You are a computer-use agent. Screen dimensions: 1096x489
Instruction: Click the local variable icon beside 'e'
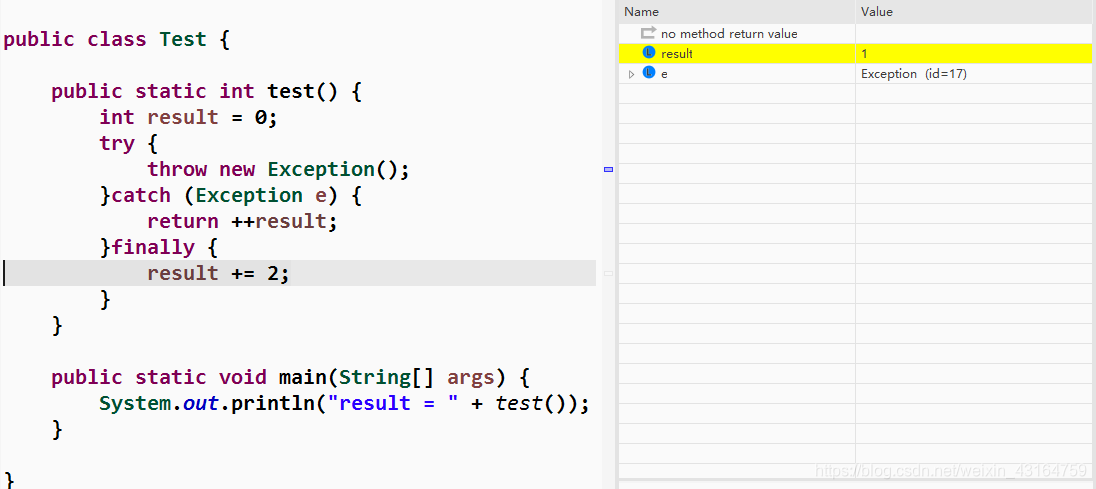pyautogui.click(x=649, y=73)
